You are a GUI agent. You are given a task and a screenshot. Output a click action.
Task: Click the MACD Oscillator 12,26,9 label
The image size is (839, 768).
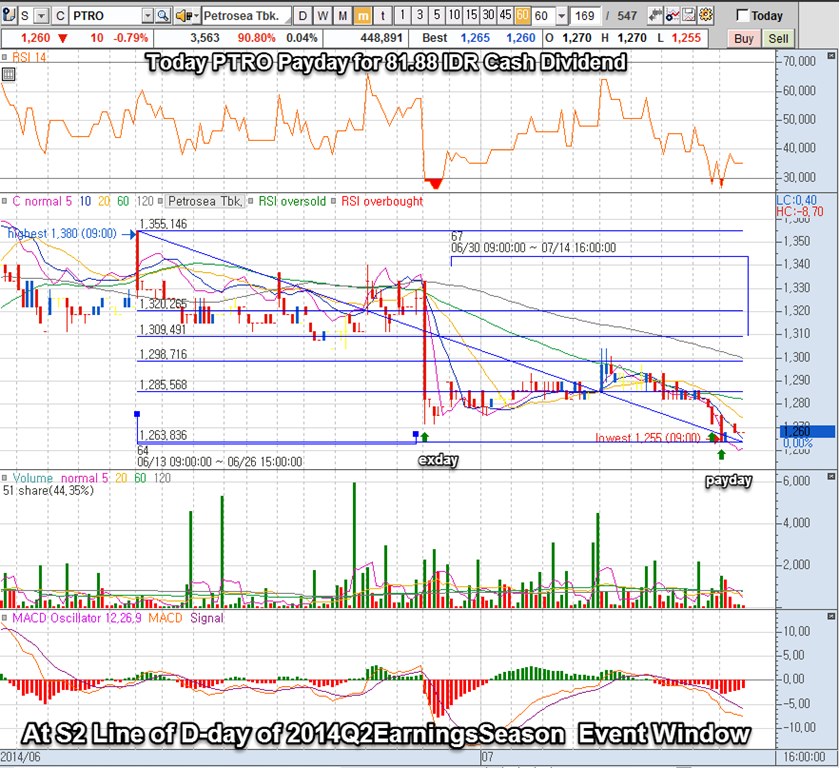[x=77, y=618]
